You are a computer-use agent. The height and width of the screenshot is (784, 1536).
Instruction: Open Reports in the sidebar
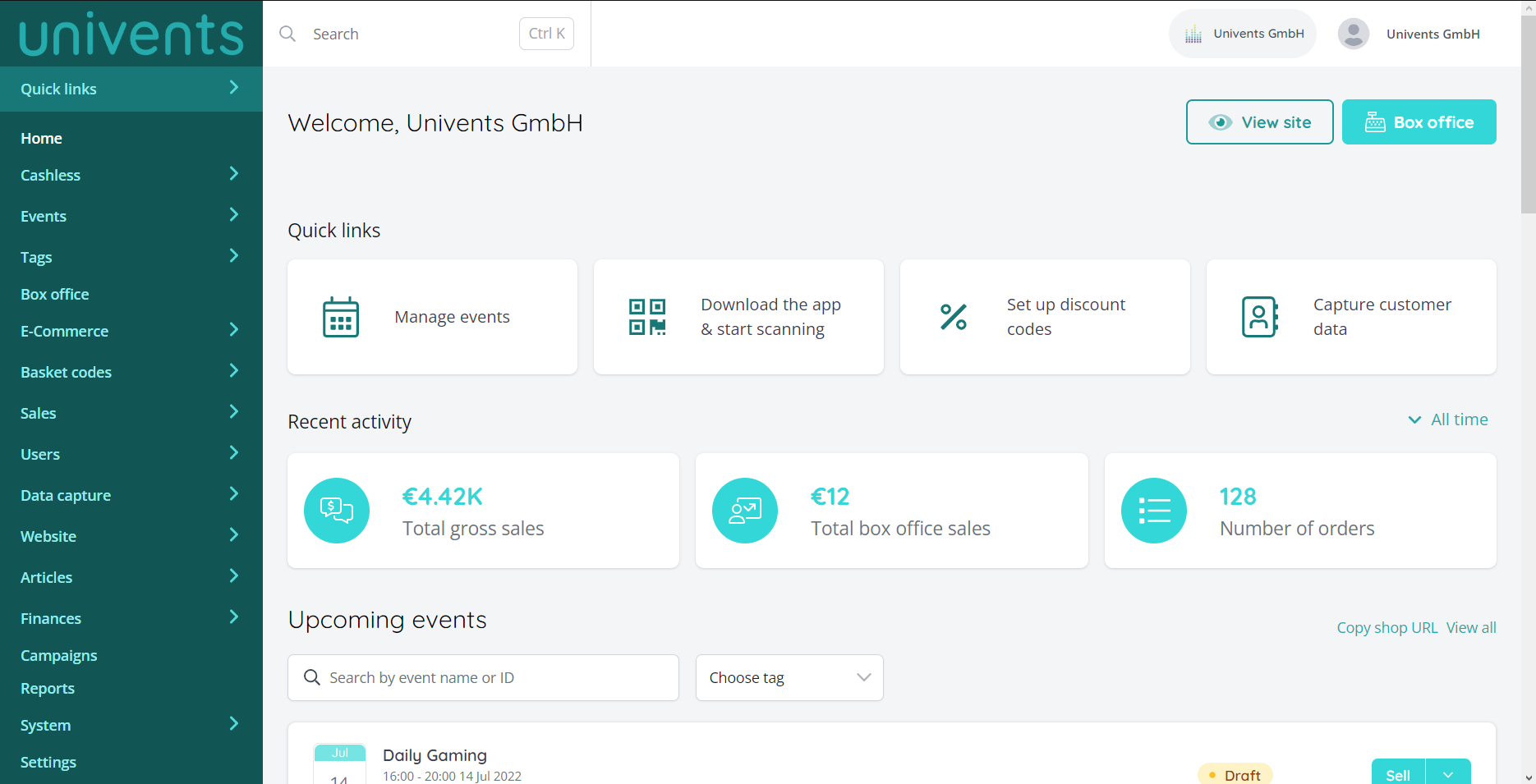point(48,688)
